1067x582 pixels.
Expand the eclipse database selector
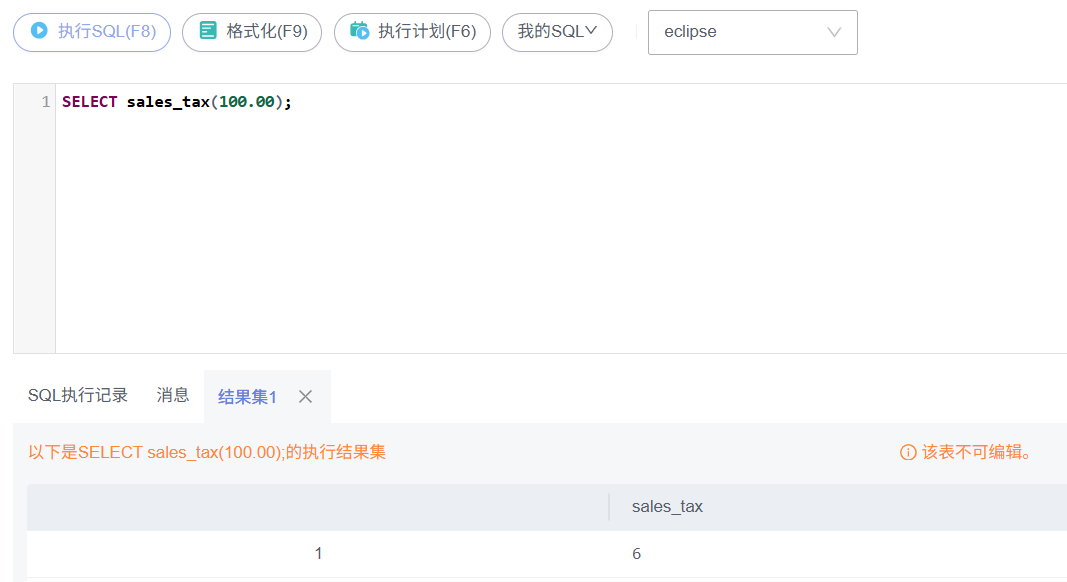click(x=753, y=32)
